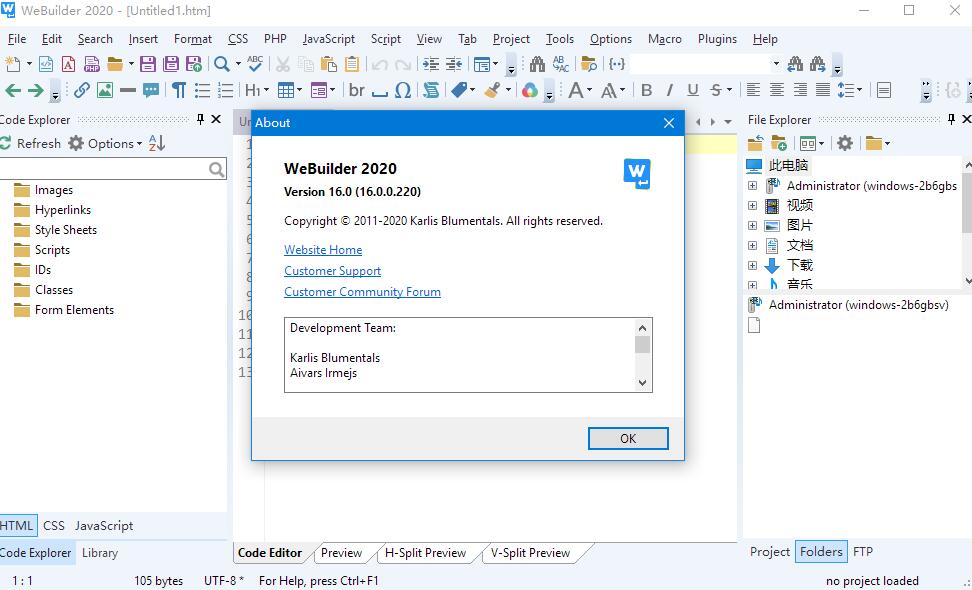Toggle sort order in Code Explorer
Image resolution: width=972 pixels, height=590 pixels.
pyautogui.click(x=156, y=143)
